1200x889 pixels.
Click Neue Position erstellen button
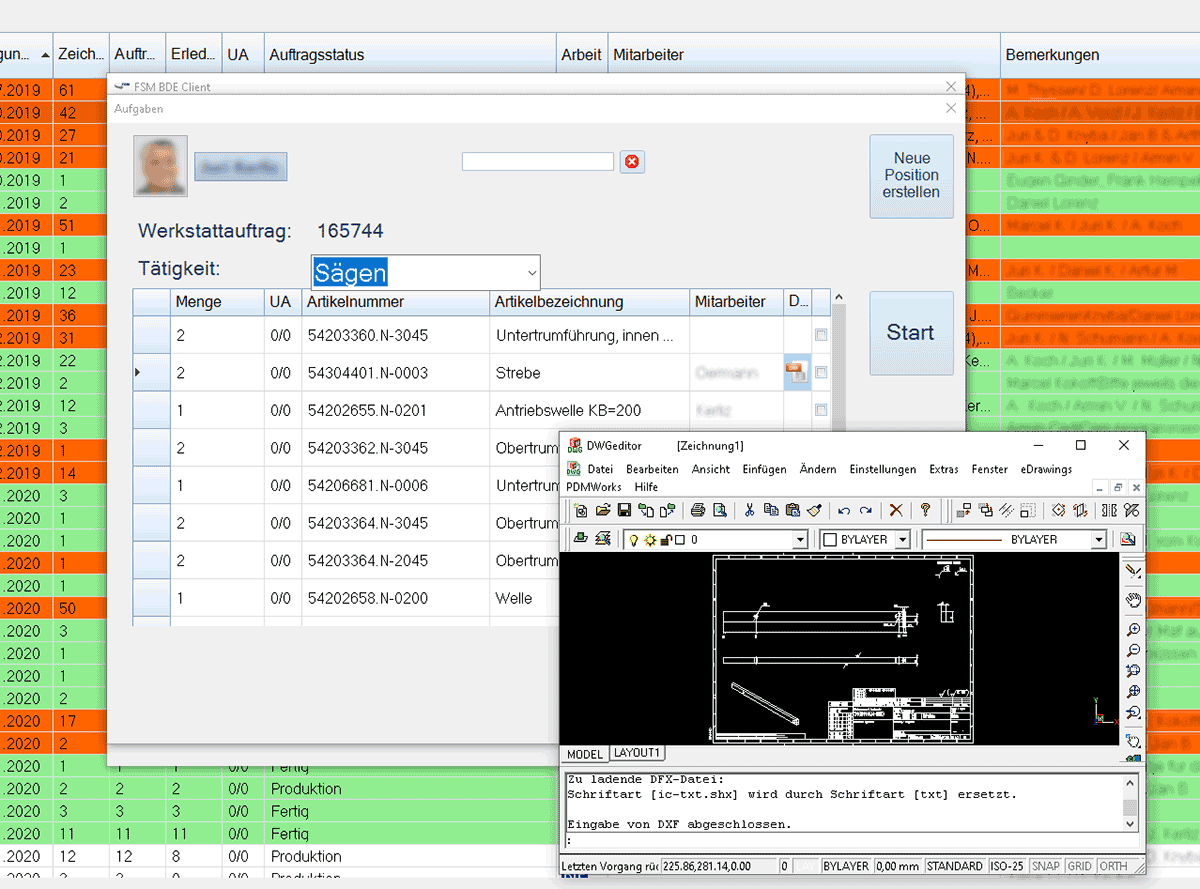pyautogui.click(x=911, y=176)
